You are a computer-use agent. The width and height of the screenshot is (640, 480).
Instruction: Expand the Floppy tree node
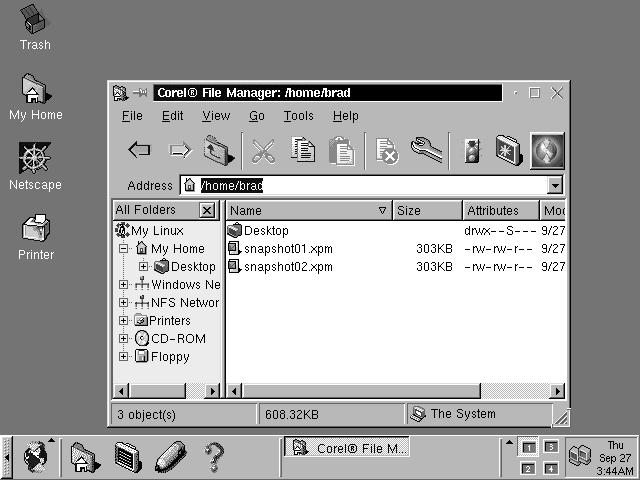(123, 356)
